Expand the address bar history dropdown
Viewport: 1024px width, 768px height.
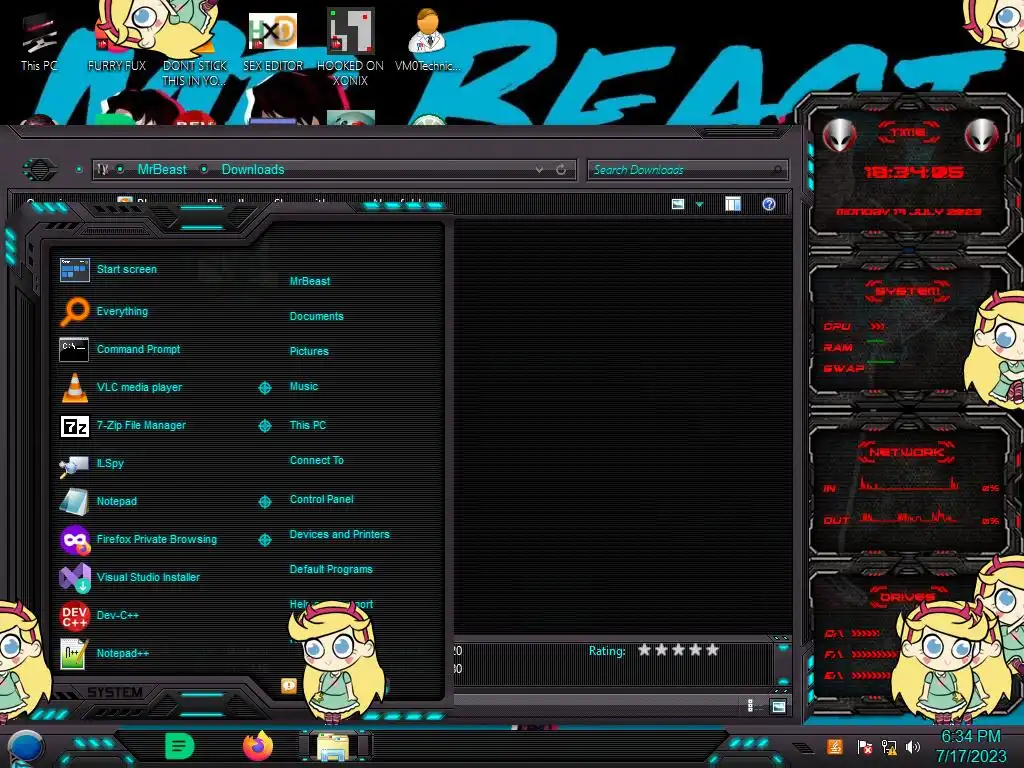tap(539, 170)
